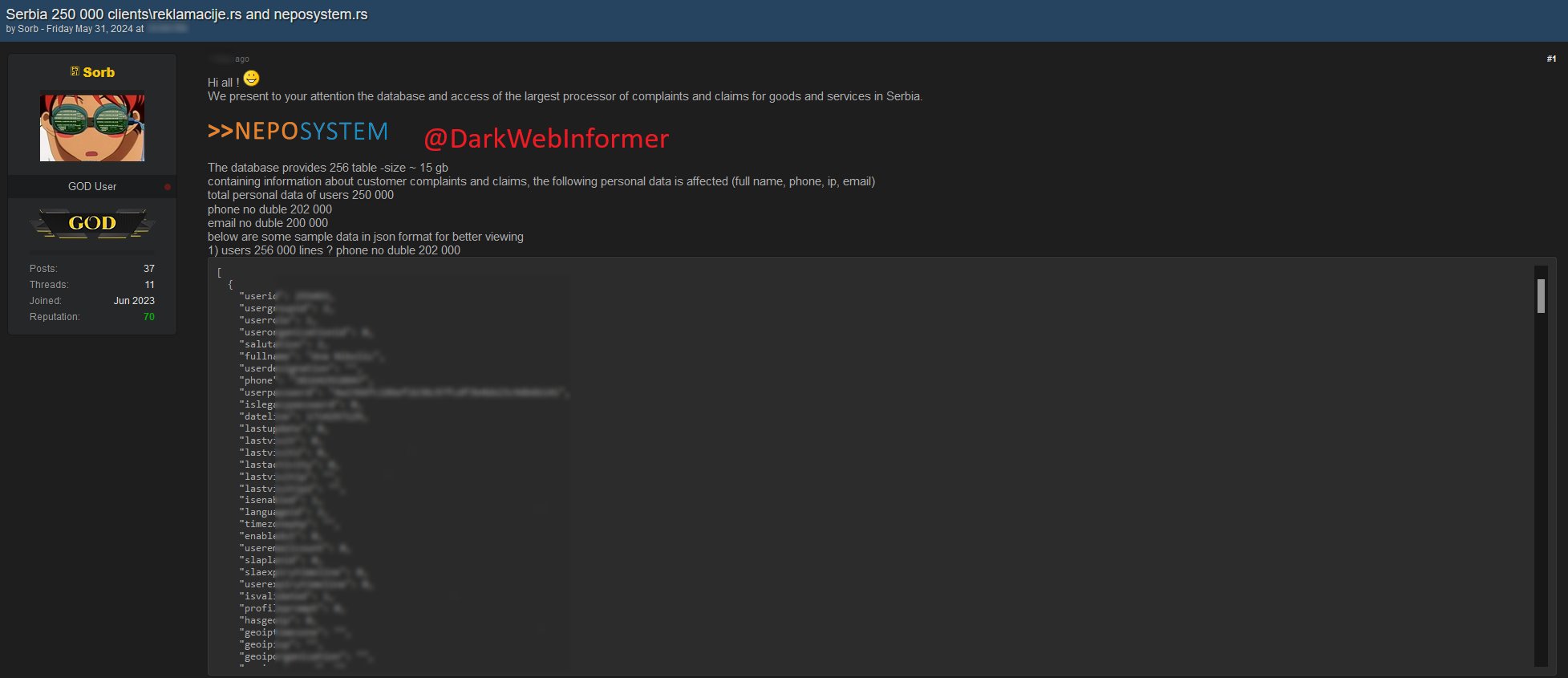Click the GOD rank badge
1568x678 pixels.
point(92,223)
